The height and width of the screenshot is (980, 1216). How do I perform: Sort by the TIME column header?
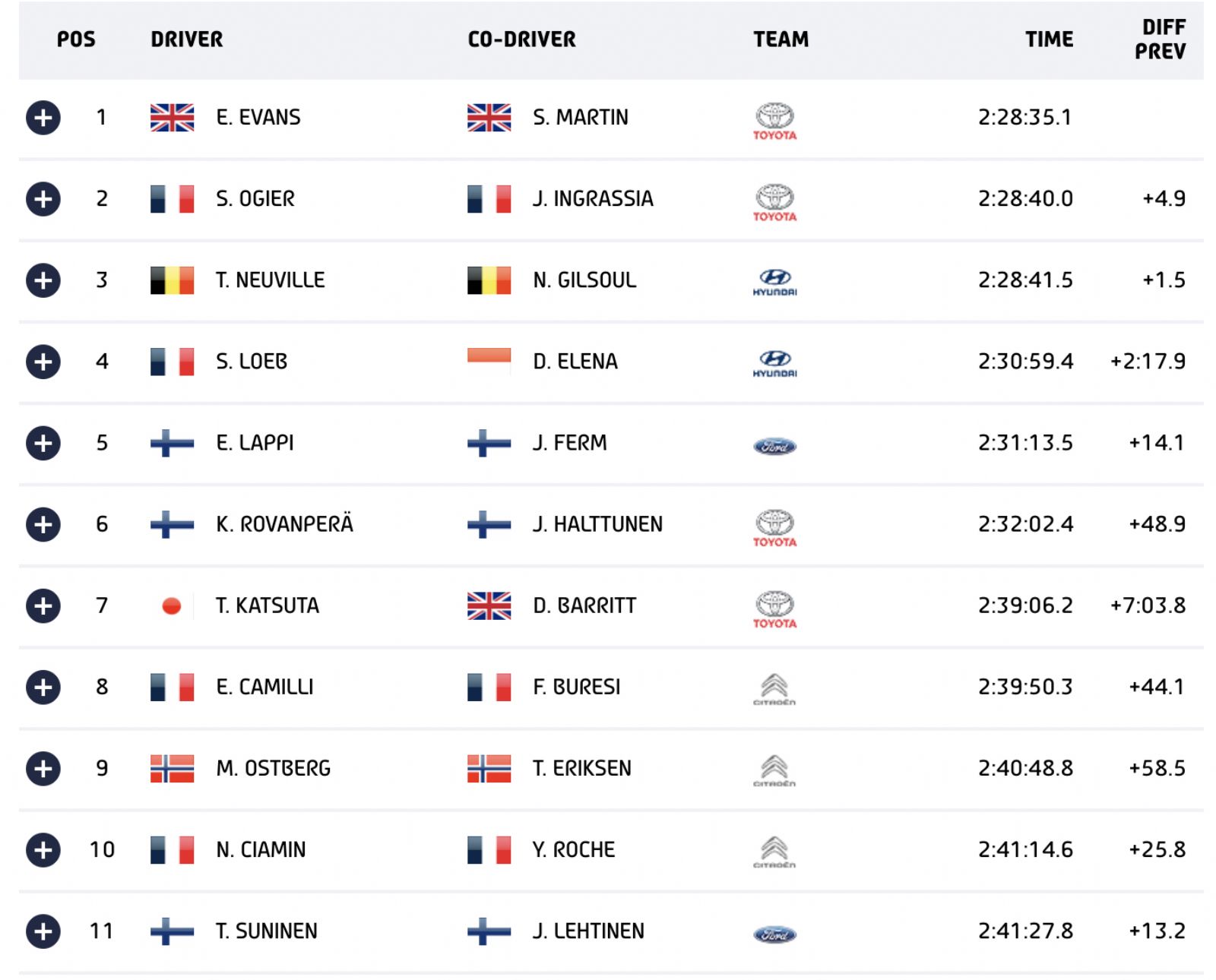pos(1049,40)
